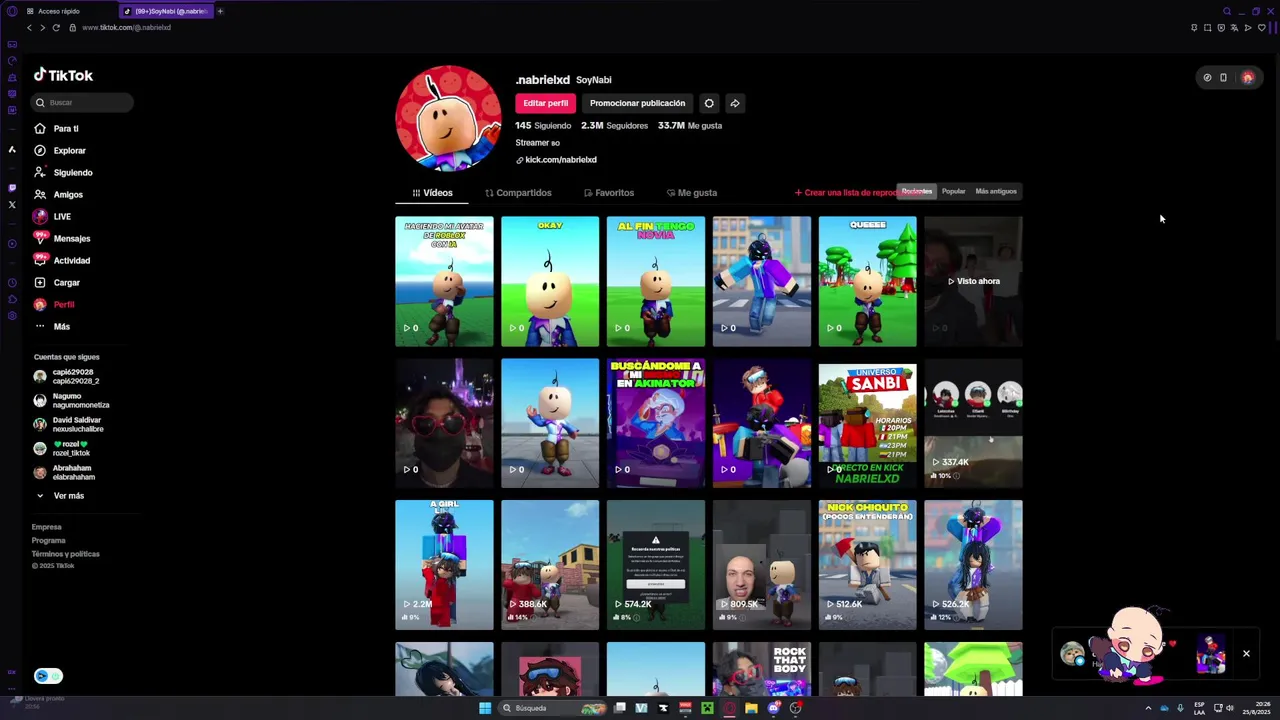This screenshot has height=720, width=1280.
Task: Sort videos by Recientes
Action: (916, 191)
